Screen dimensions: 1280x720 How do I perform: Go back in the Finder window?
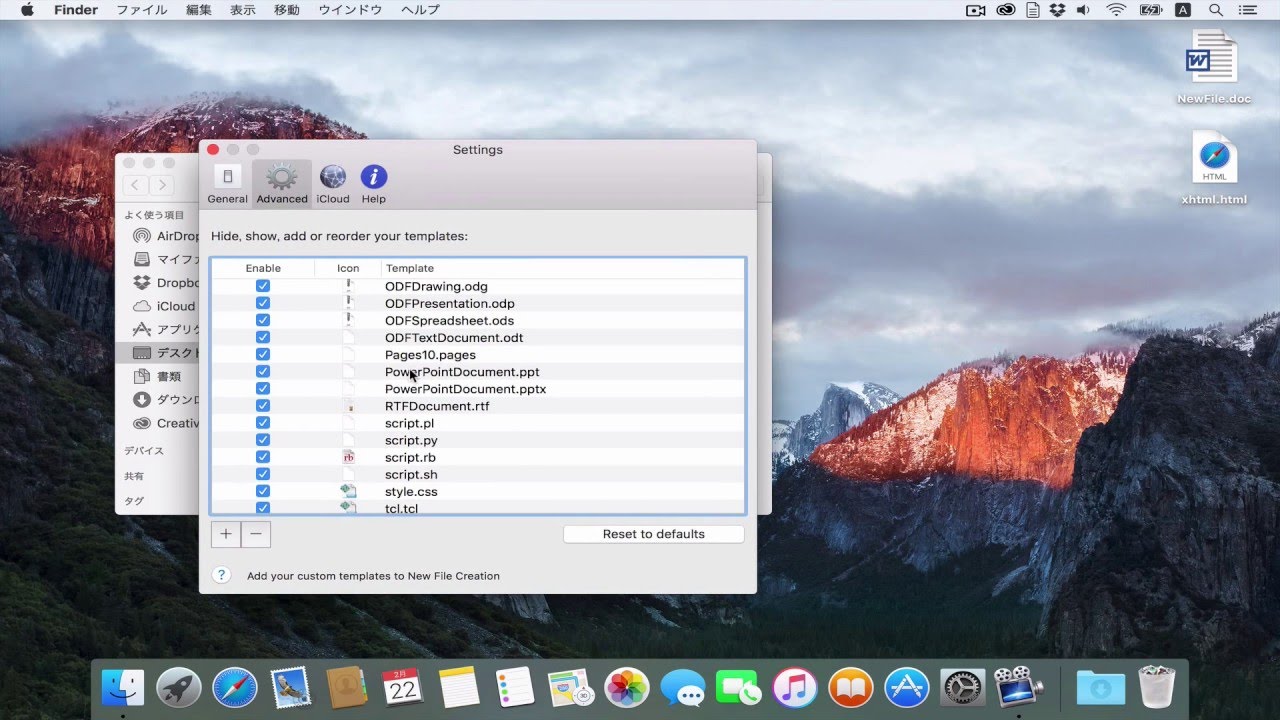pos(135,185)
